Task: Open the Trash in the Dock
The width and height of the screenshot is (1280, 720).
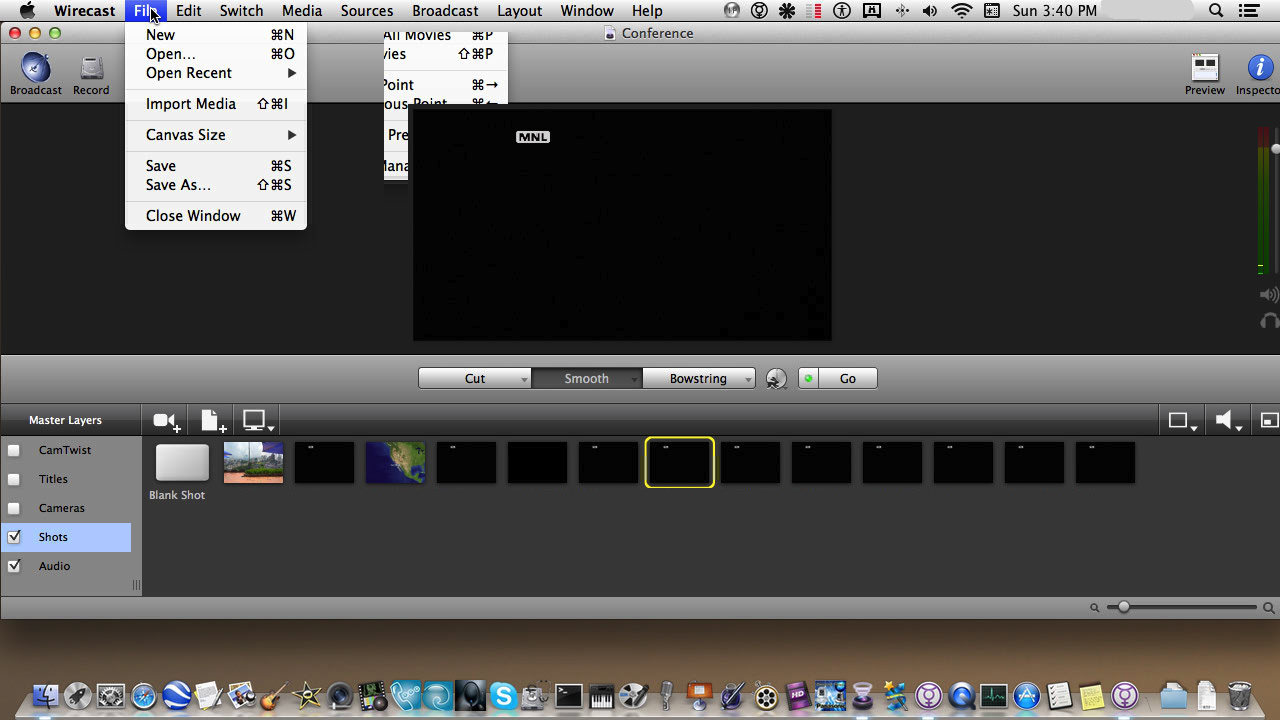Action: [1239, 694]
